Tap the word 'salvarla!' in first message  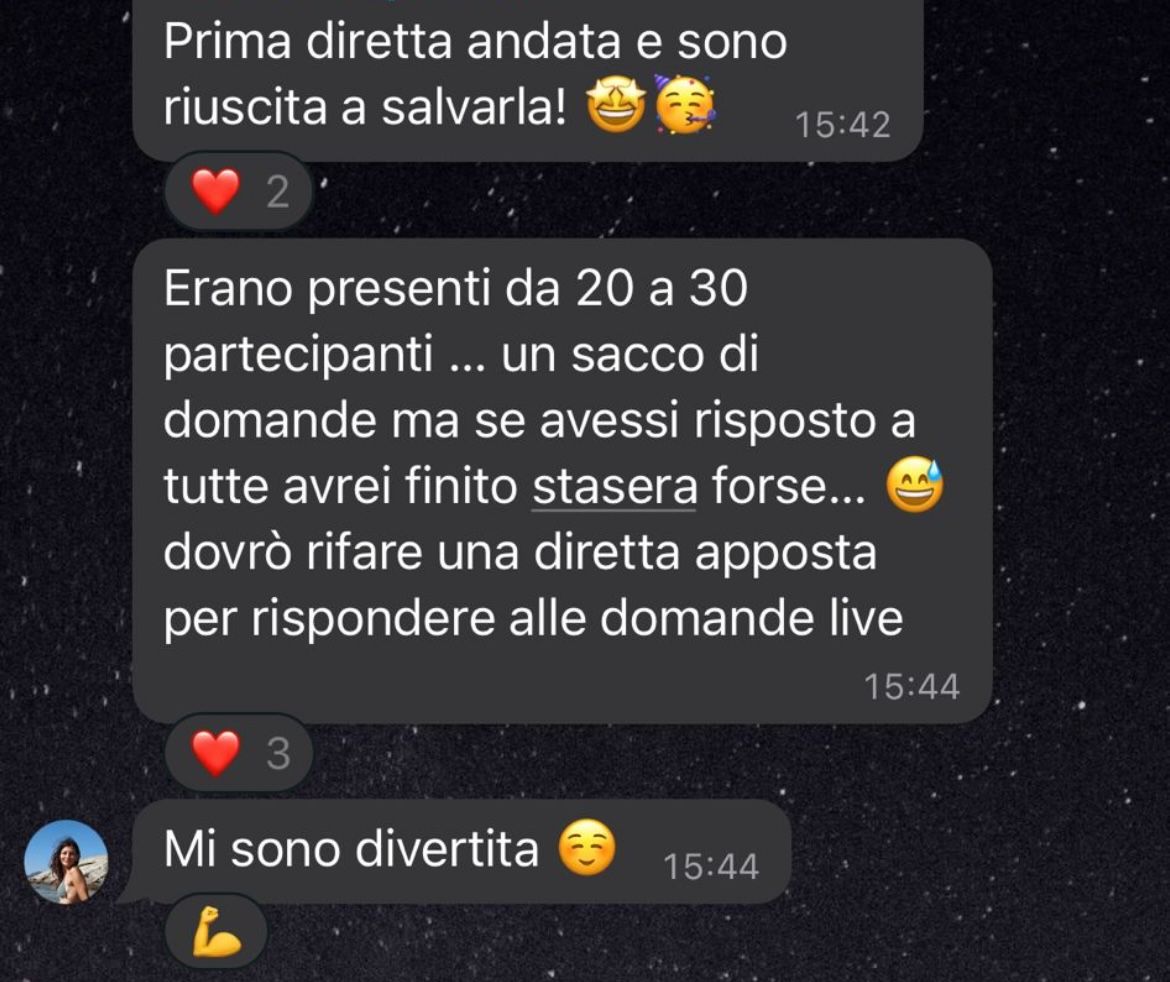pos(474,107)
